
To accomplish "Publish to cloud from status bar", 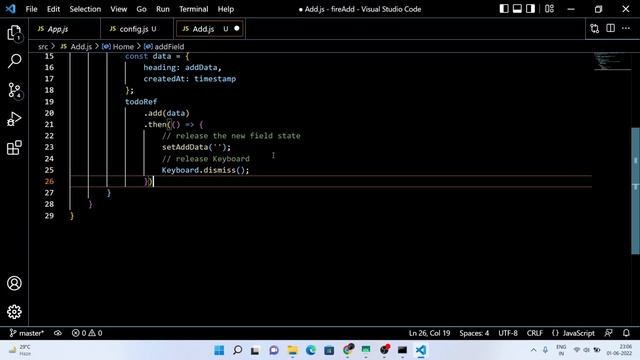I will [58, 333].
